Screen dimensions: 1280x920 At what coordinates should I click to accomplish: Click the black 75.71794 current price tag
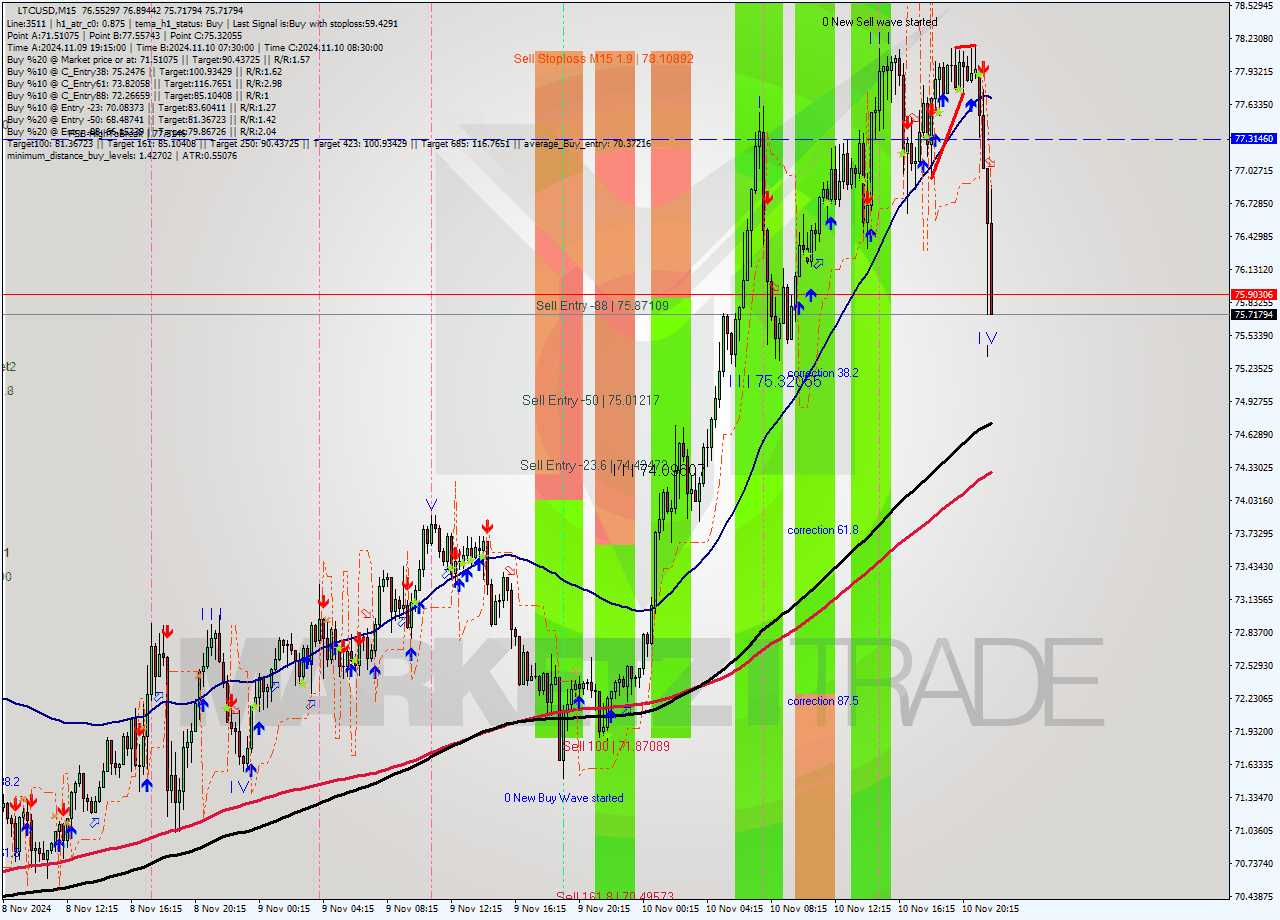(x=1254, y=315)
